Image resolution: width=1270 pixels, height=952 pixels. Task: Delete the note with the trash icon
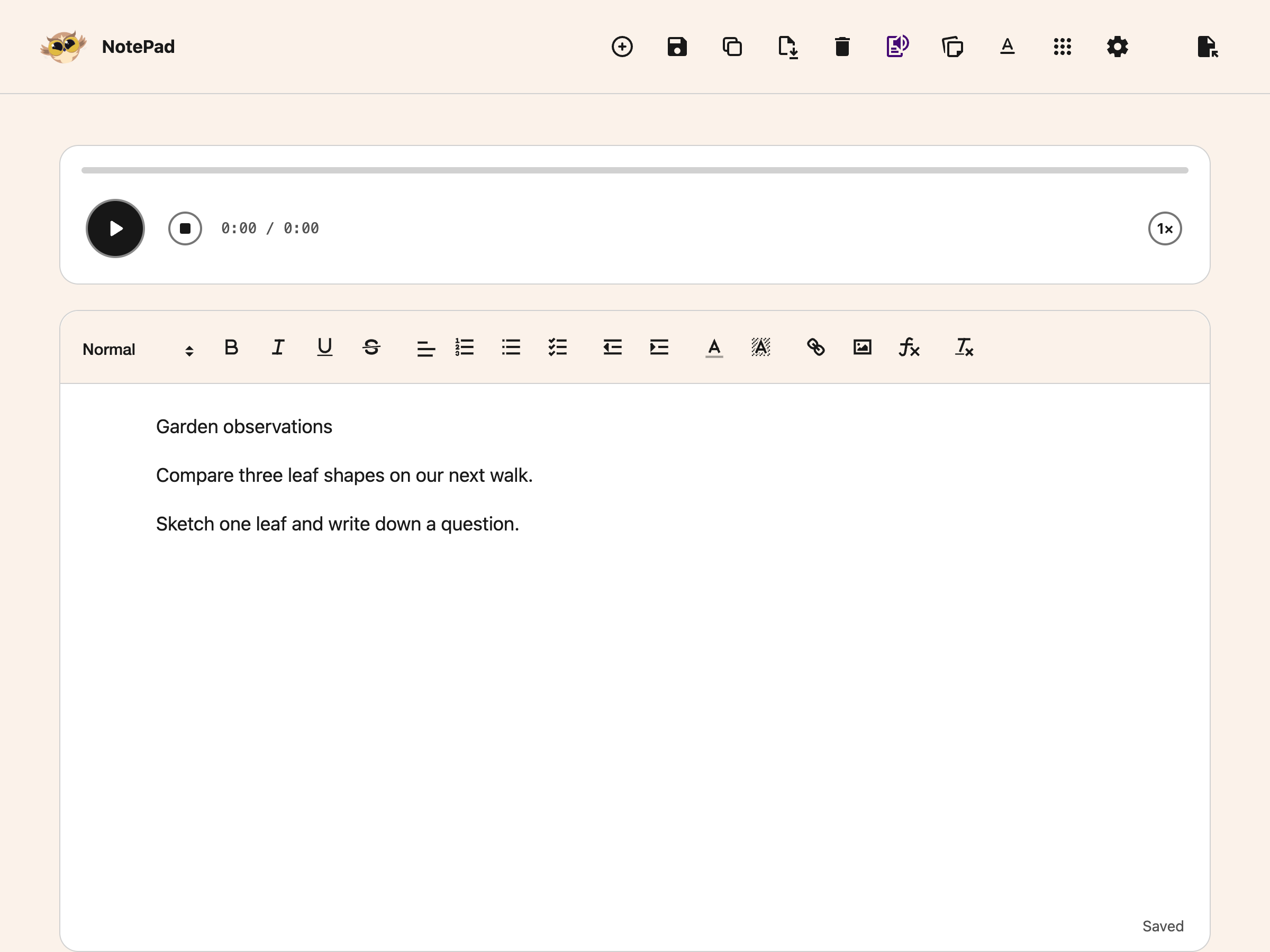coord(842,47)
